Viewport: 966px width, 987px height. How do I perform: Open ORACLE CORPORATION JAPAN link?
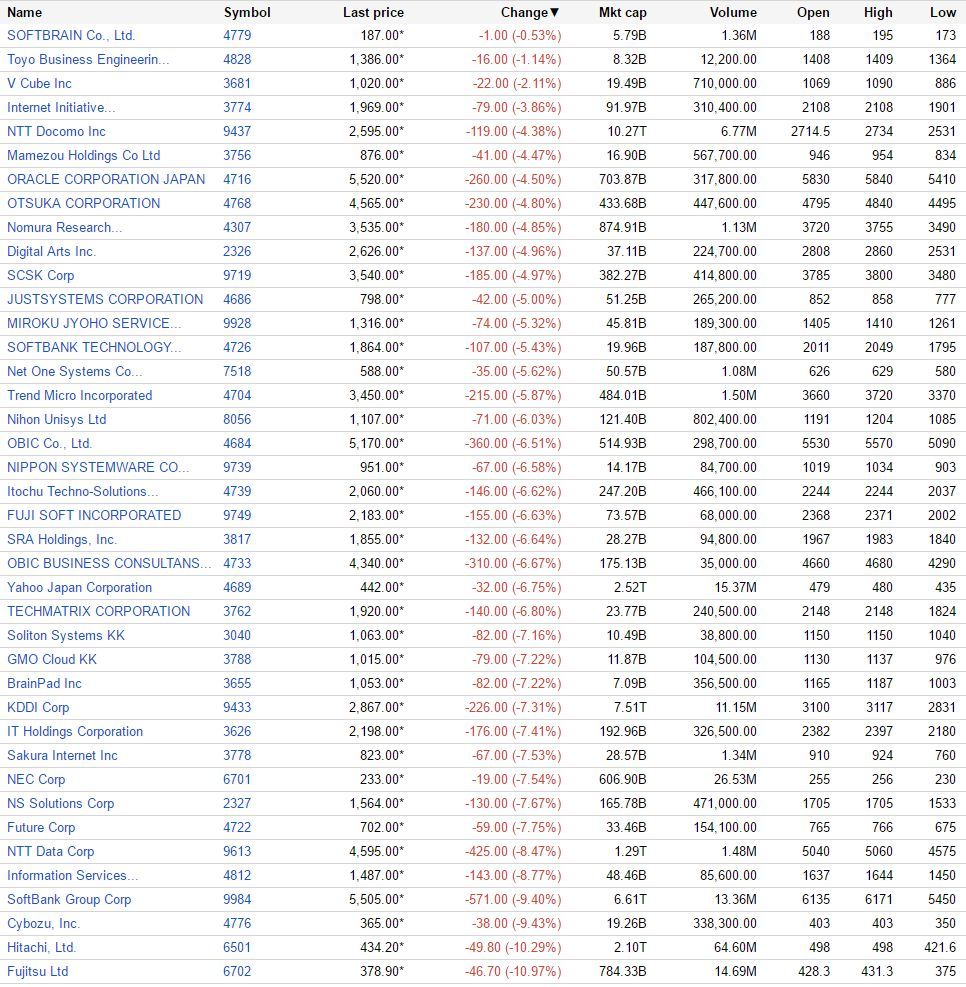(x=106, y=179)
